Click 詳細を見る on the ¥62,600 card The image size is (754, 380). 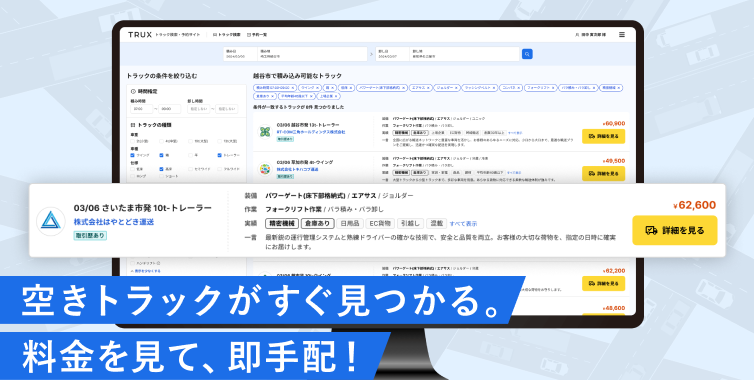pos(675,230)
